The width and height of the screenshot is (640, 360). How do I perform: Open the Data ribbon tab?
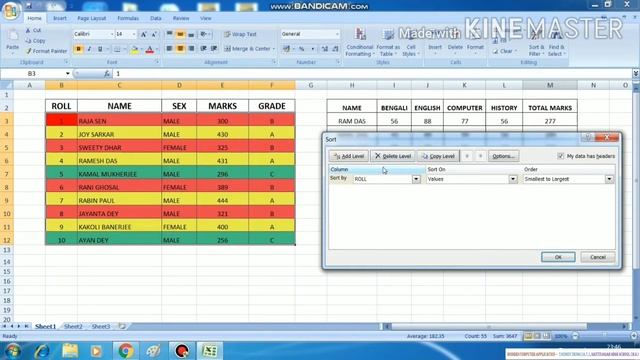[156, 18]
